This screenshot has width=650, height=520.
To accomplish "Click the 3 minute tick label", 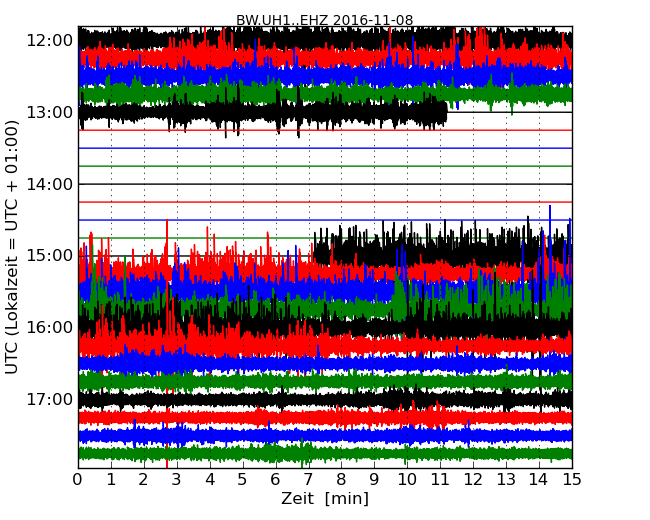I will pos(177,479).
